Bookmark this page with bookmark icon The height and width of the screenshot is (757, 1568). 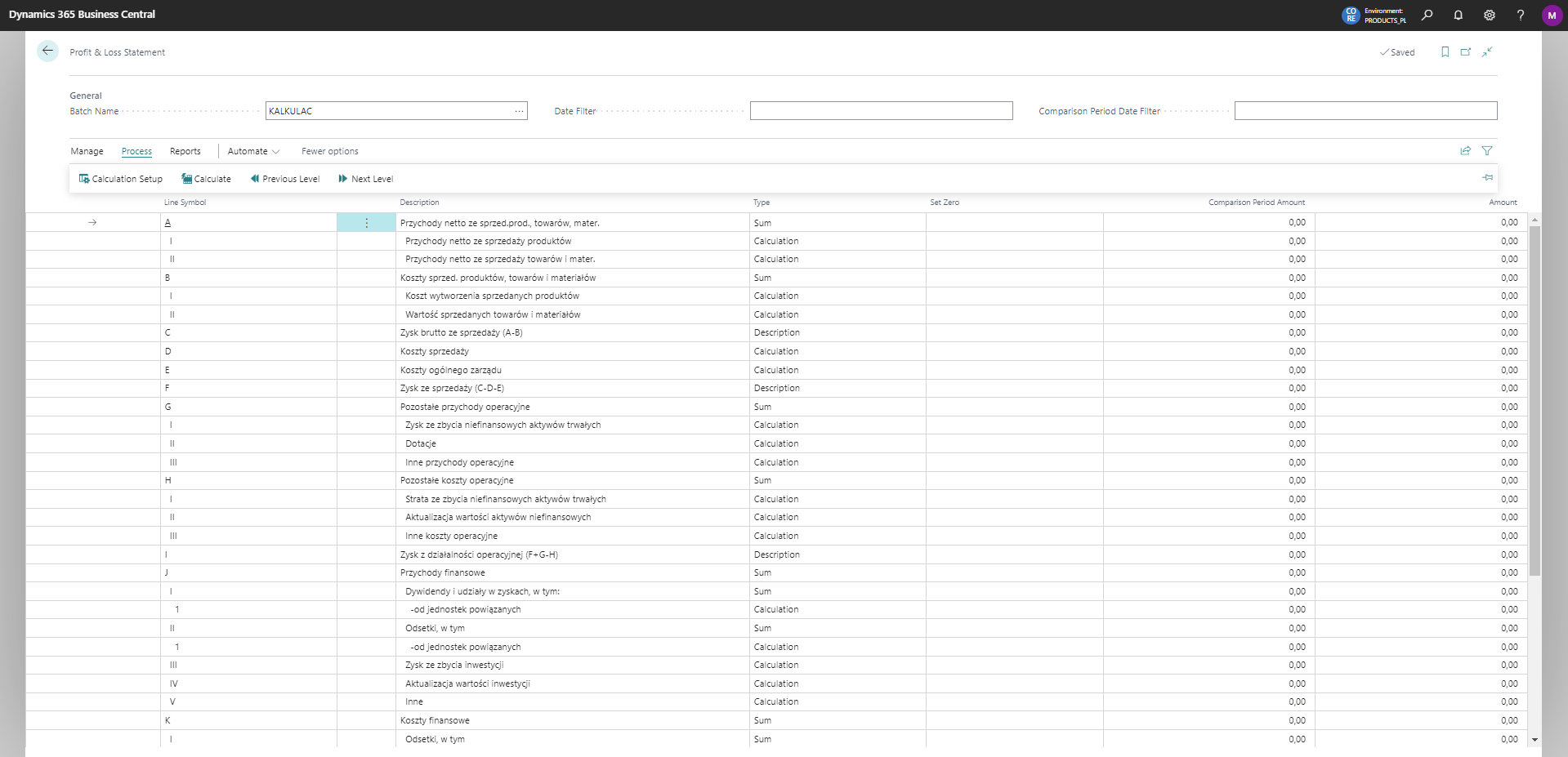coord(1445,52)
